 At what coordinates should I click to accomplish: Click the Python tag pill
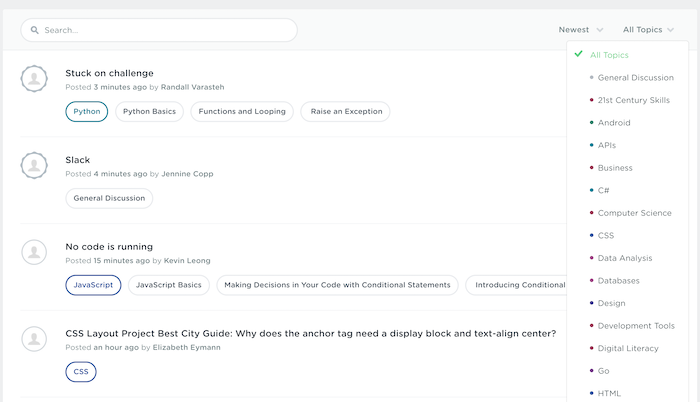point(87,112)
